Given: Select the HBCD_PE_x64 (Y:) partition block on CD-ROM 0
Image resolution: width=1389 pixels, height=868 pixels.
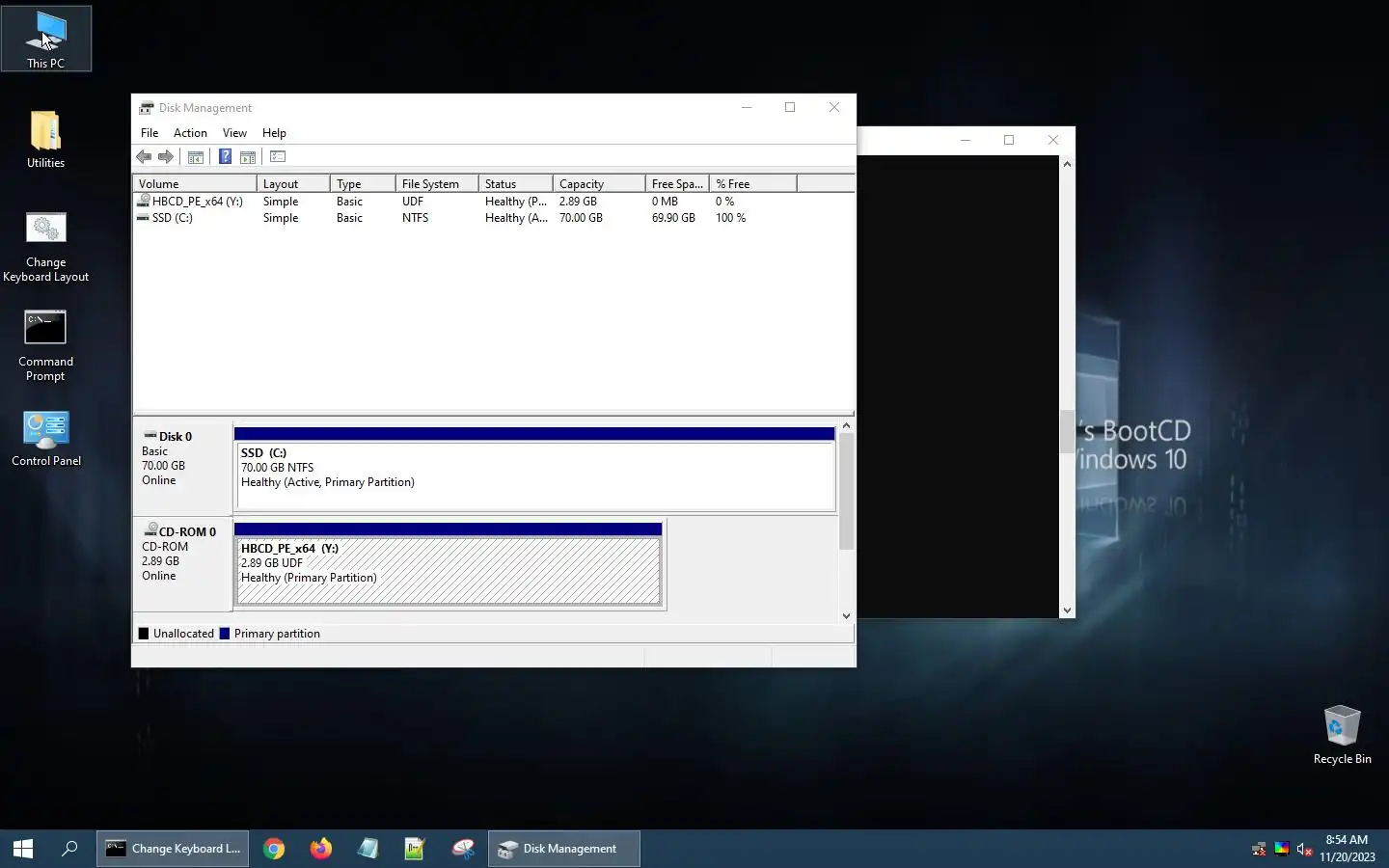Looking at the screenshot, I should coord(449,564).
